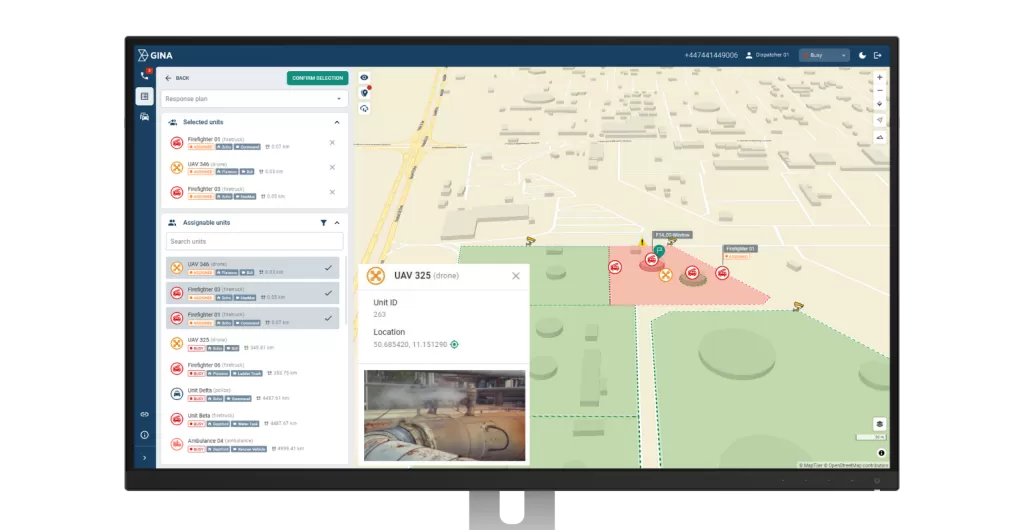Click phone number +447441449006

coord(711,55)
